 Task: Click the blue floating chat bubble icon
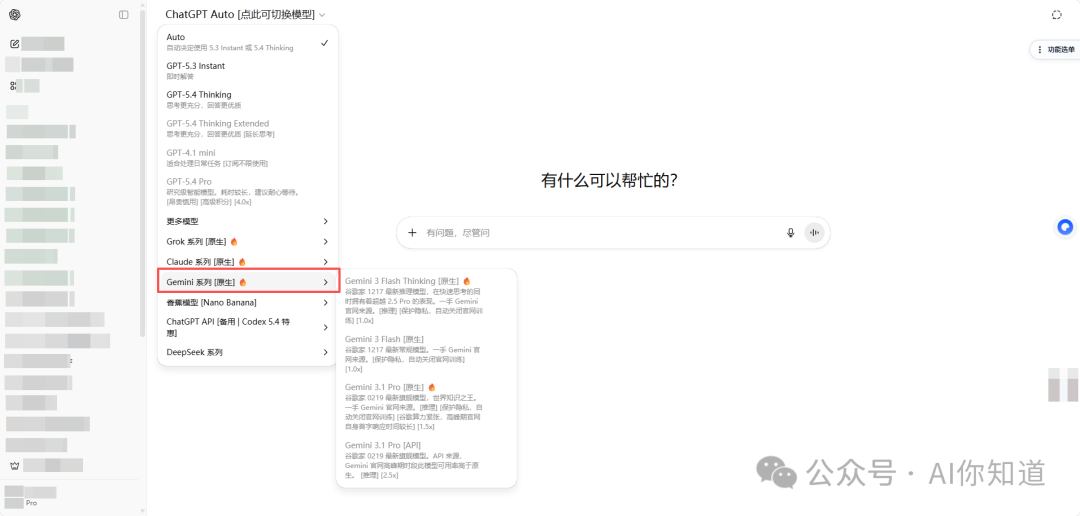coord(1065,228)
